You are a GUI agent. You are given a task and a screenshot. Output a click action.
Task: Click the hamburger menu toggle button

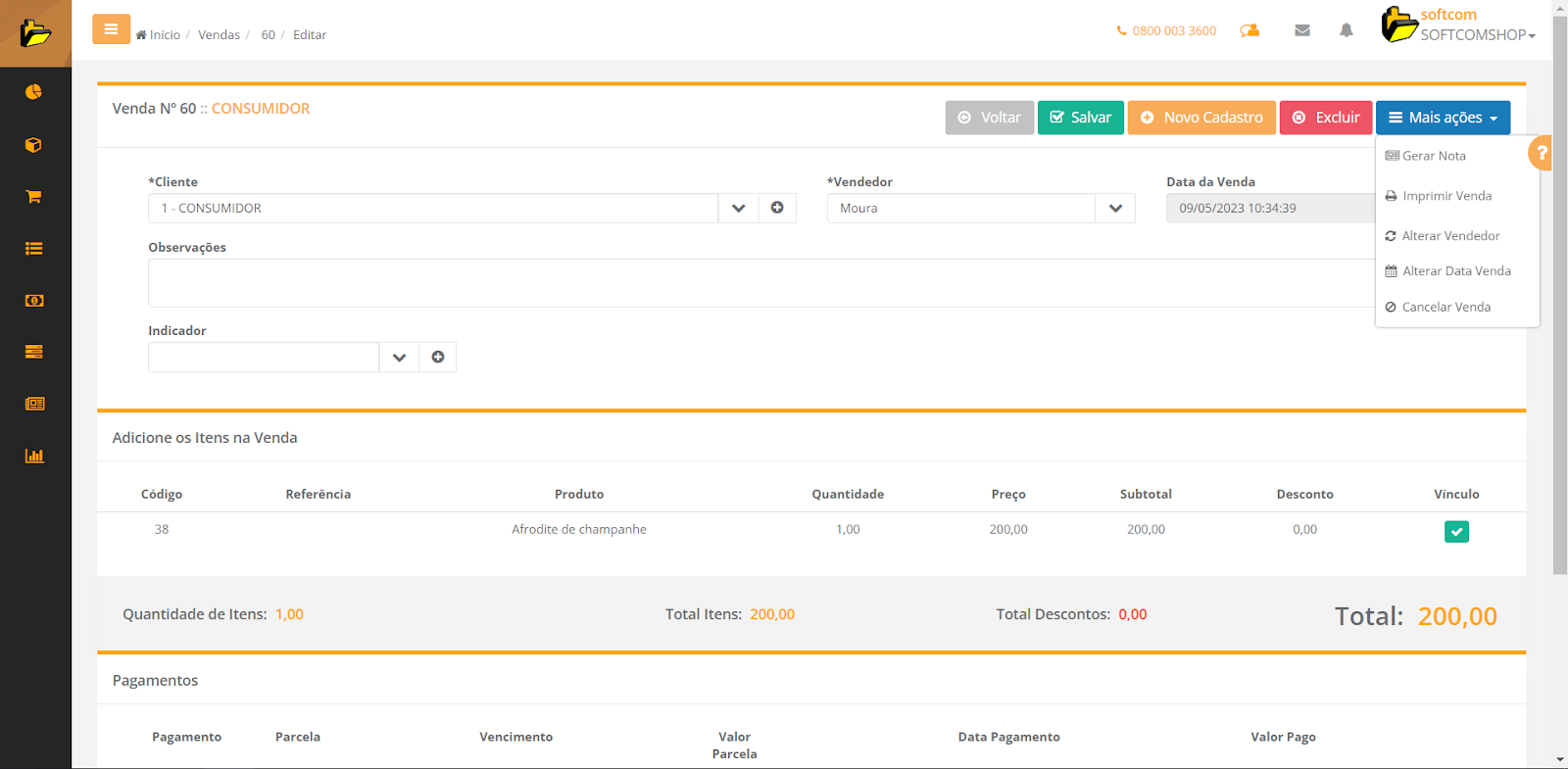[111, 29]
